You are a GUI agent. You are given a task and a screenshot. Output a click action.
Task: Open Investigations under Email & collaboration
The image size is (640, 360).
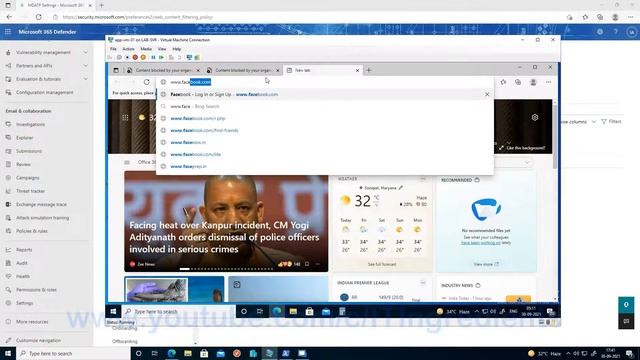[30, 124]
